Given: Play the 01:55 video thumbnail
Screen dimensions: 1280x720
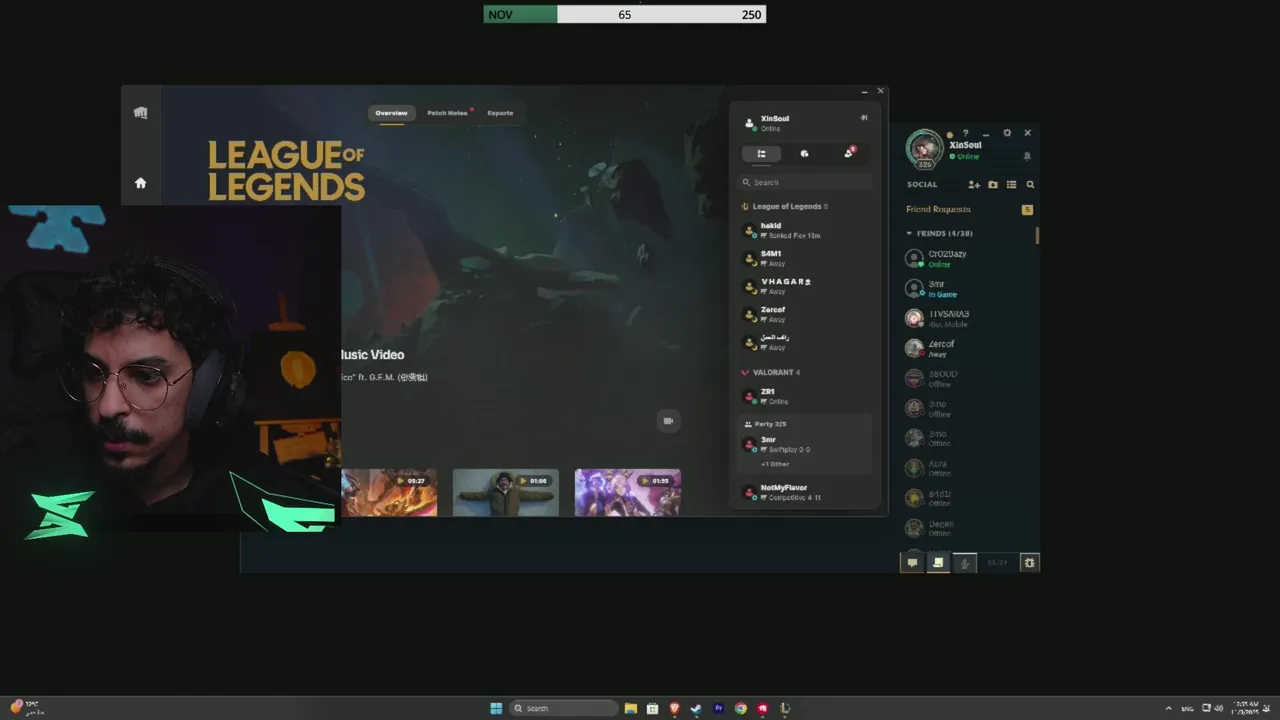Looking at the screenshot, I should (x=627, y=493).
